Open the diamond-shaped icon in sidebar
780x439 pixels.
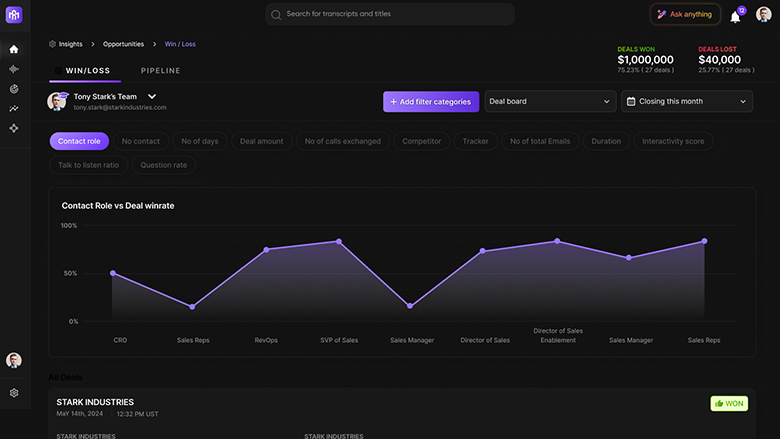[x=14, y=128]
